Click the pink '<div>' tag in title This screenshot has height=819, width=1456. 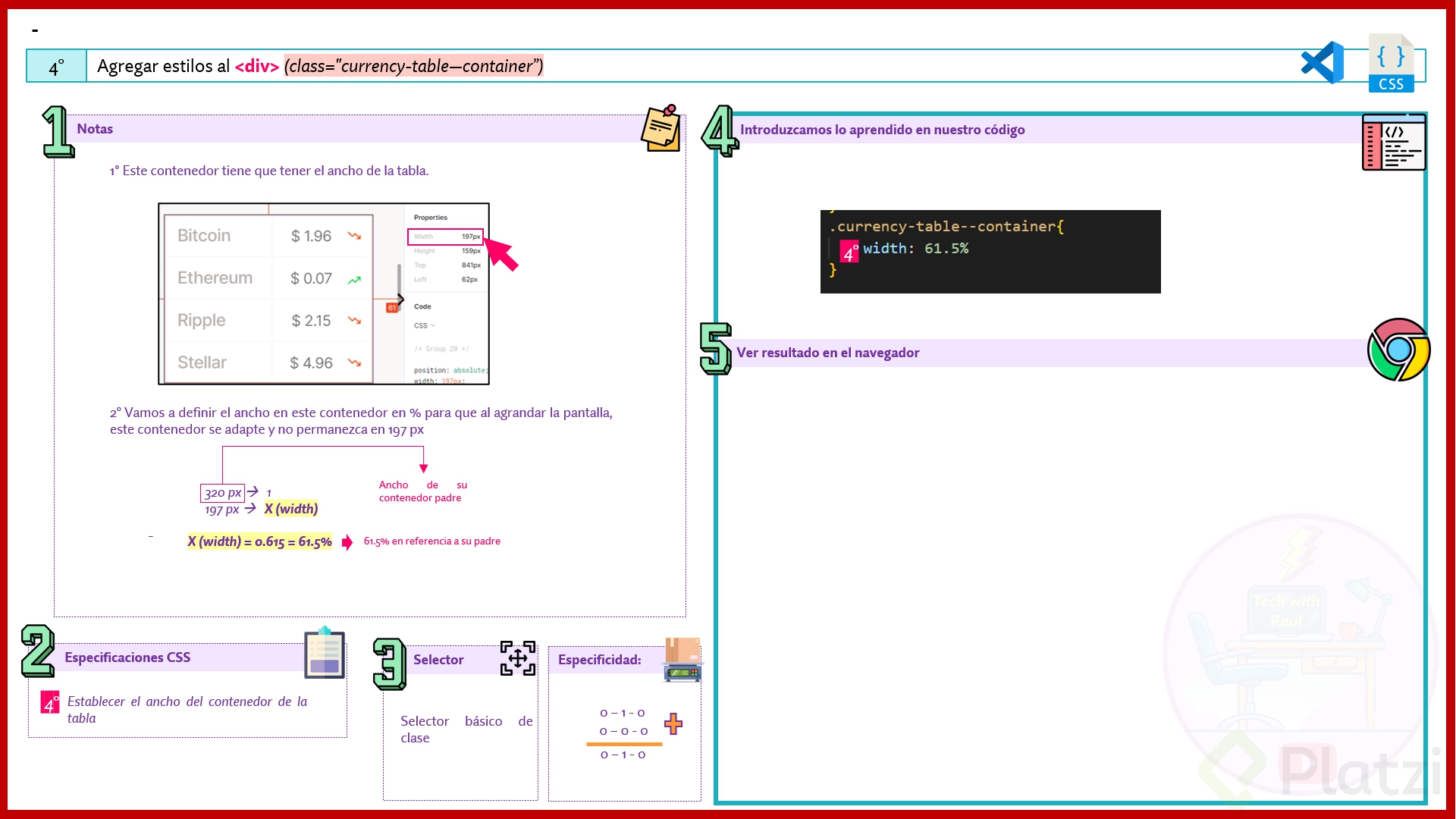257,66
